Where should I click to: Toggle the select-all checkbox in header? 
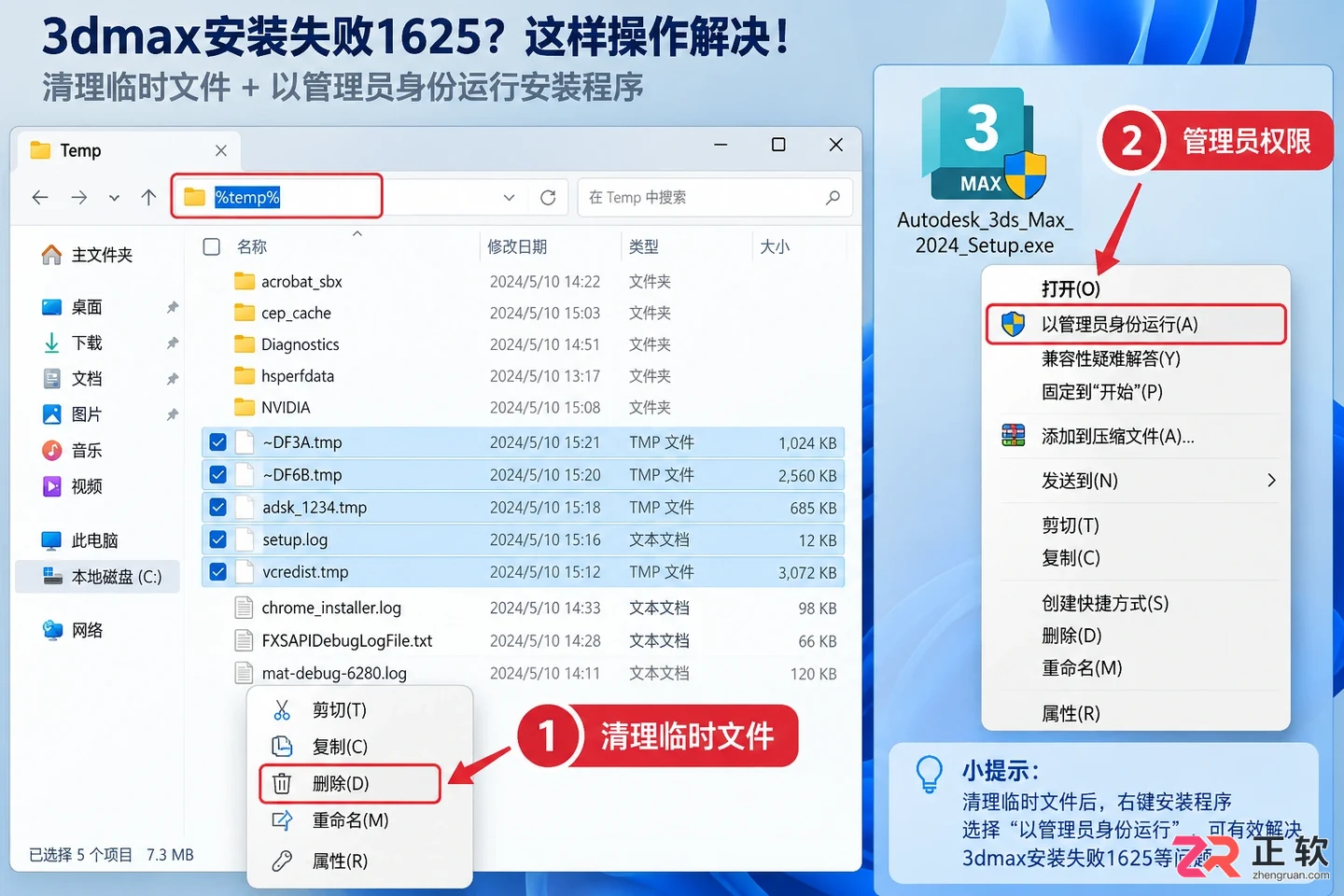(212, 246)
